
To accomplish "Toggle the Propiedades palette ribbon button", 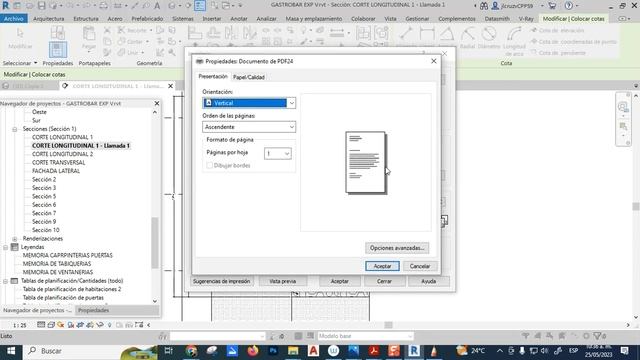I will pyautogui.click(x=58, y=50).
